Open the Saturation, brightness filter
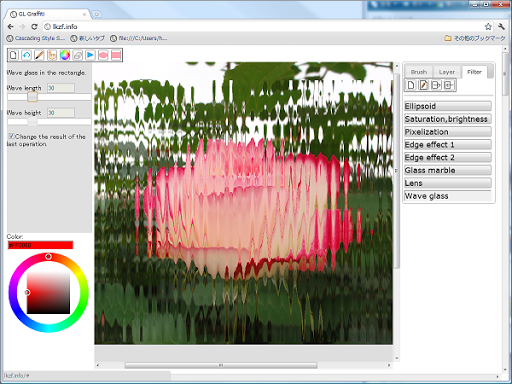512x384 pixels. coord(448,119)
